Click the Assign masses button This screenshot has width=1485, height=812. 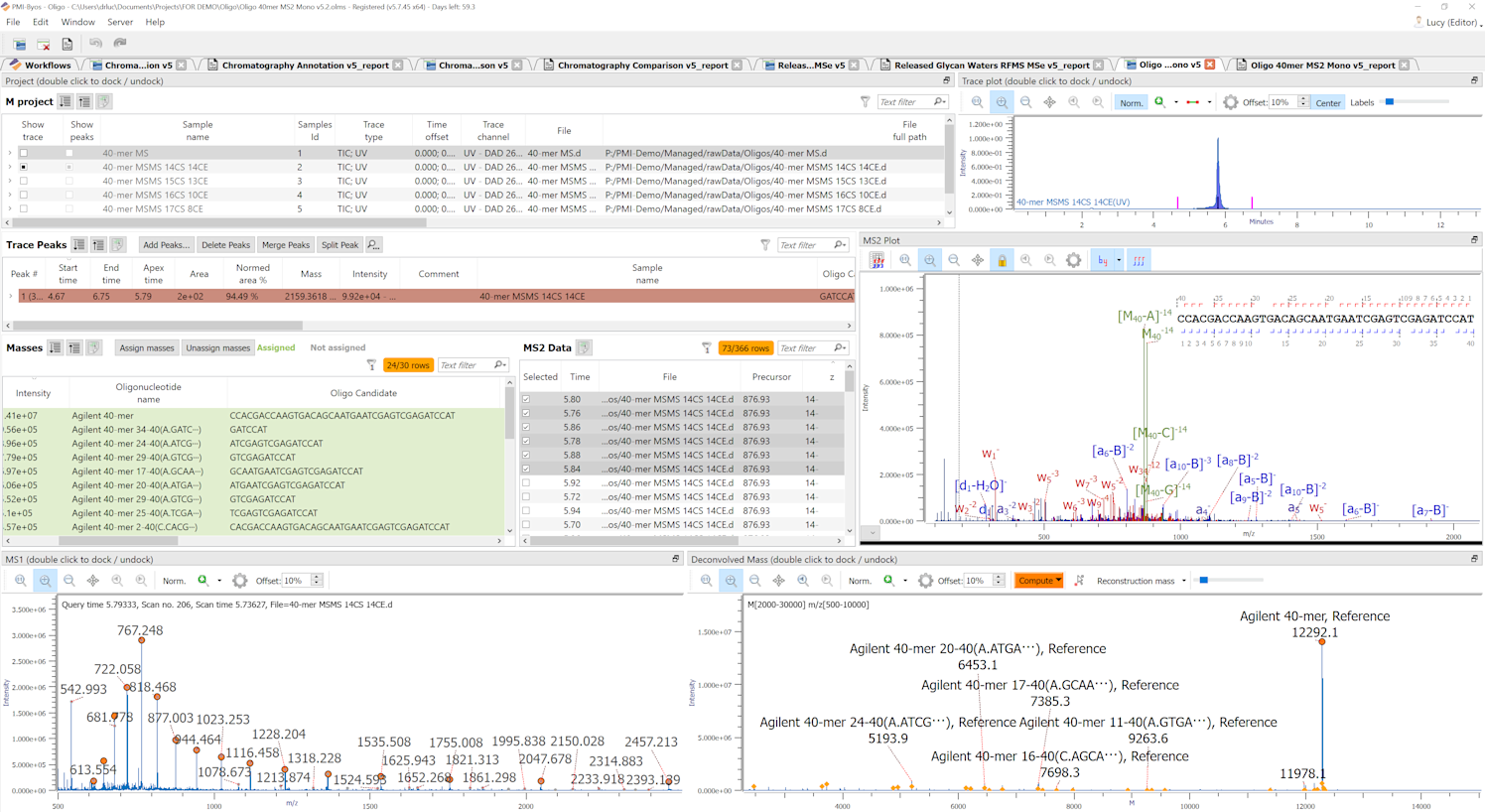147,348
